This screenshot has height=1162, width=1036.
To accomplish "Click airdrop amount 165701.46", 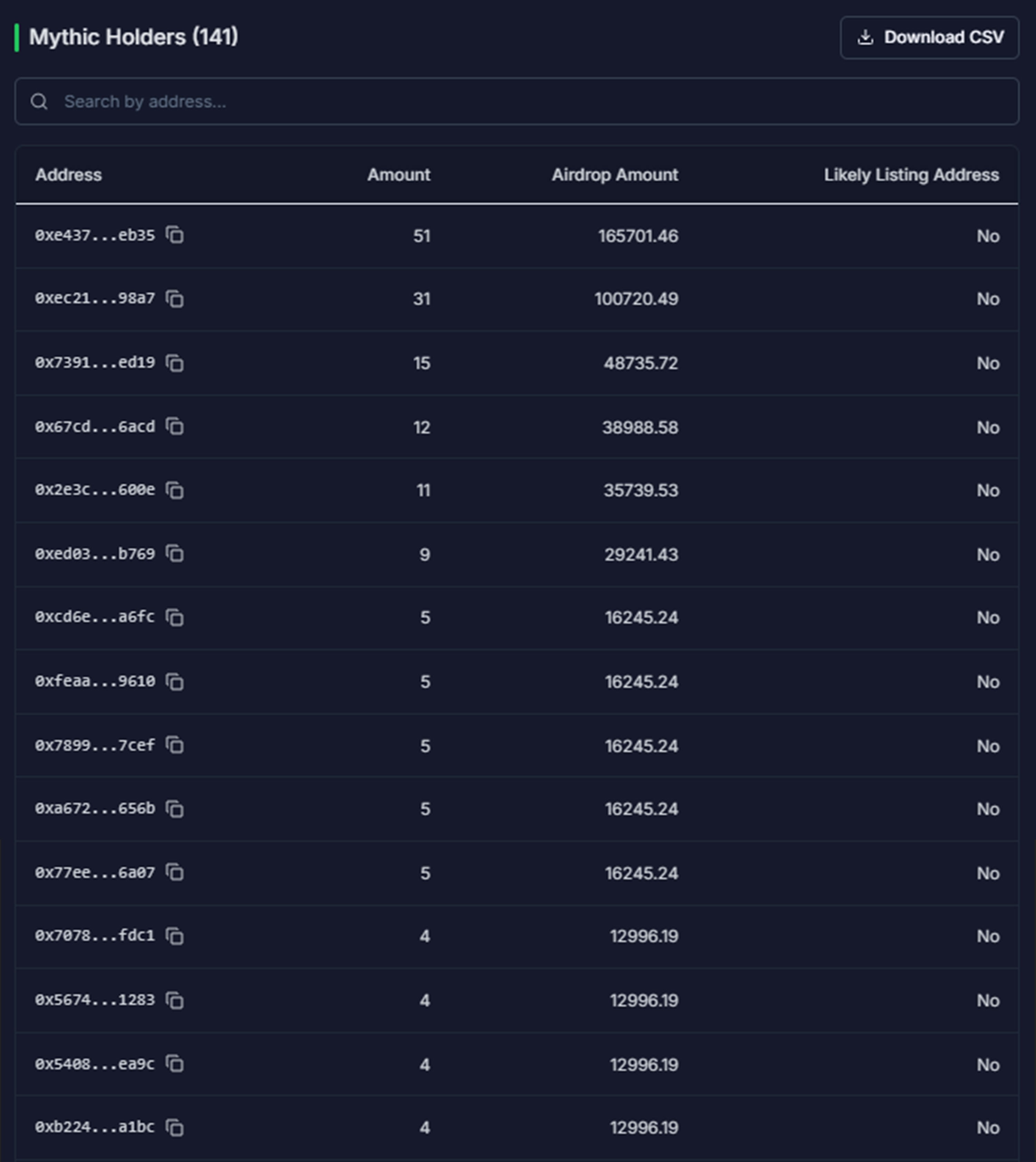I will [638, 236].
